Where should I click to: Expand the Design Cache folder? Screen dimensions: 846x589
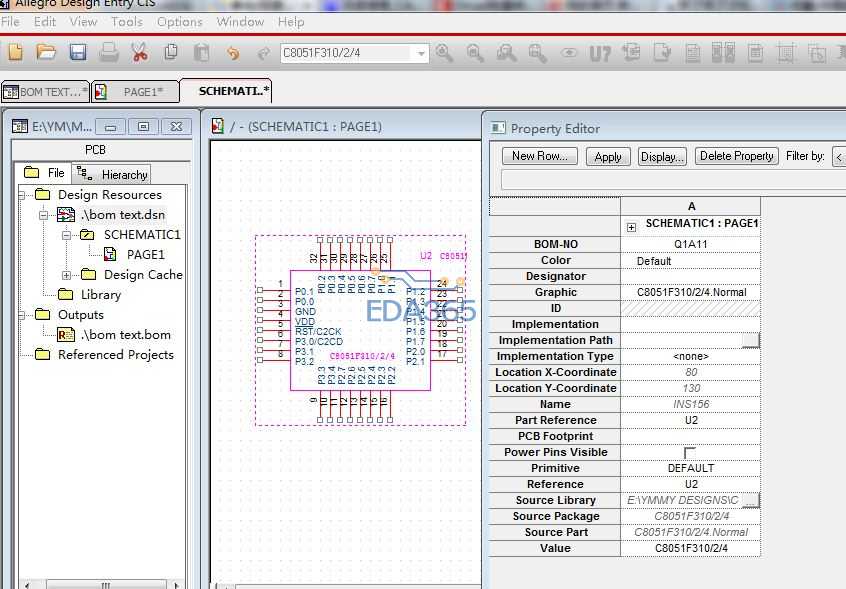point(67,275)
